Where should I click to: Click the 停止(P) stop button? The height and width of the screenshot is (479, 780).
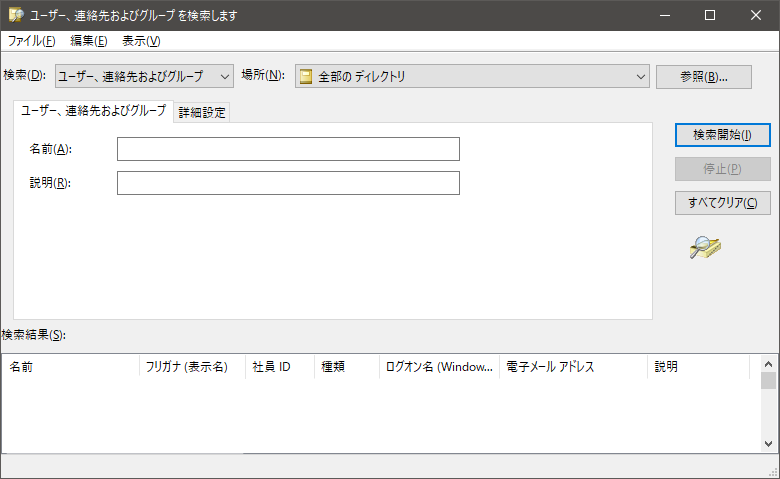click(x=722, y=169)
